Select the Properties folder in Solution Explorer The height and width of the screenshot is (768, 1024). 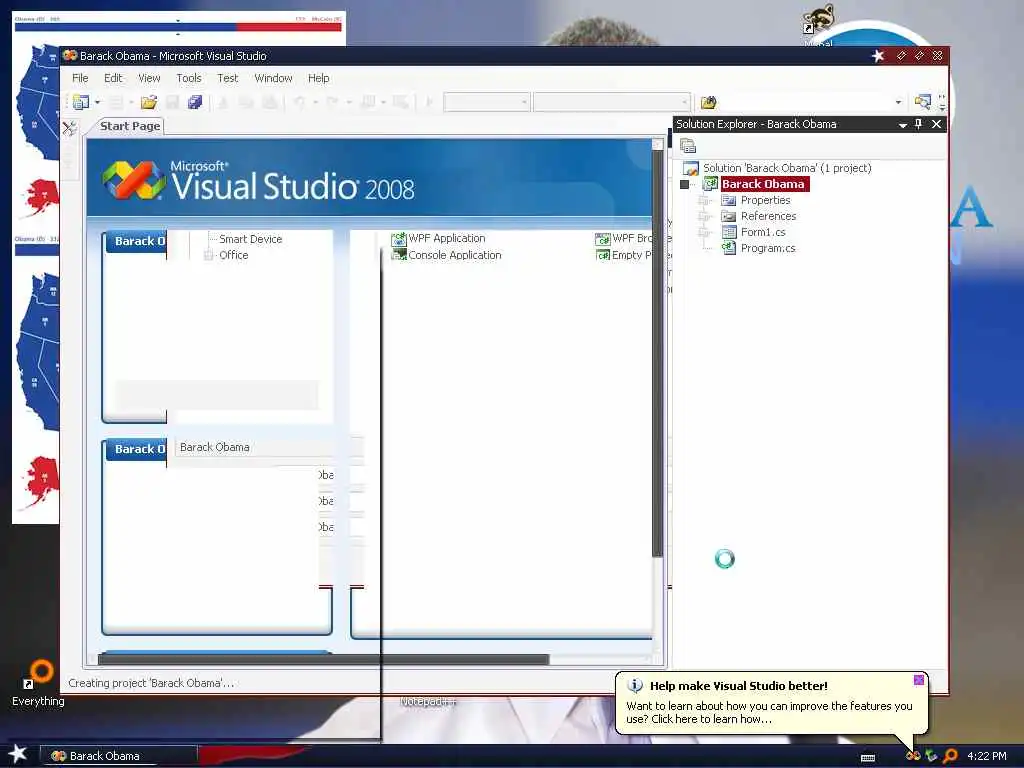click(x=765, y=200)
